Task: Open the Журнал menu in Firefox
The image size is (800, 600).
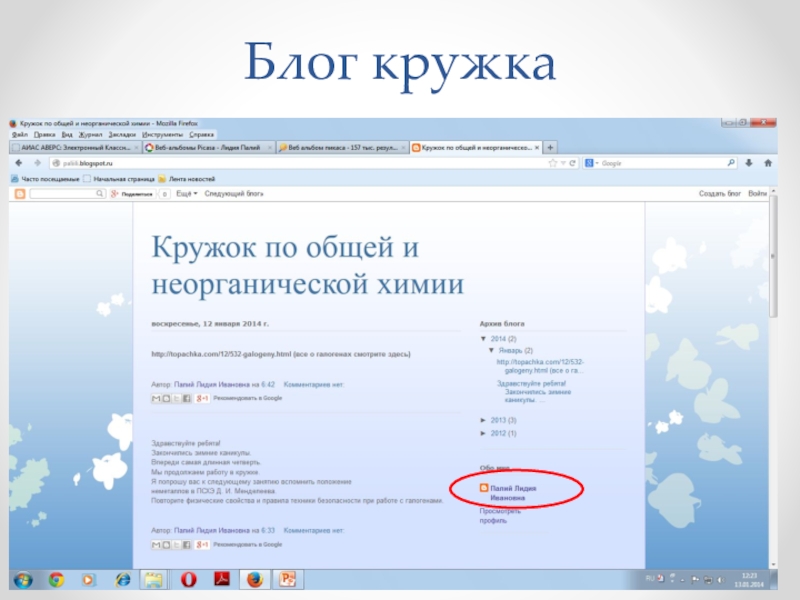Action: [90, 133]
